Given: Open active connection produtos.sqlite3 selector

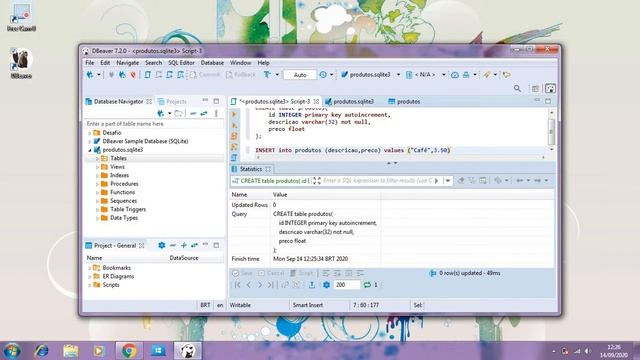Looking at the screenshot, I should tap(370, 75).
